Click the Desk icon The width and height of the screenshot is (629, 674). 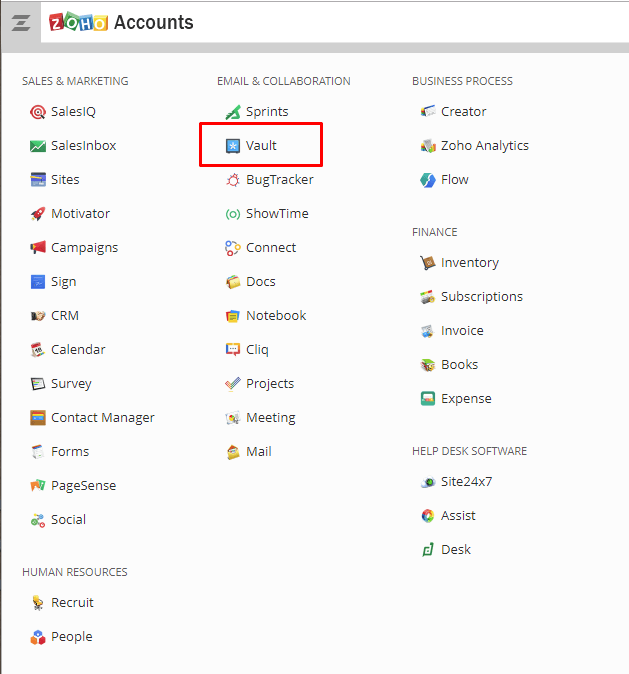point(428,550)
